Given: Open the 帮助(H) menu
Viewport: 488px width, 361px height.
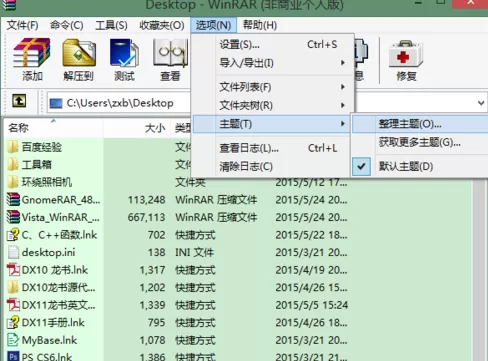Looking at the screenshot, I should tap(260, 25).
